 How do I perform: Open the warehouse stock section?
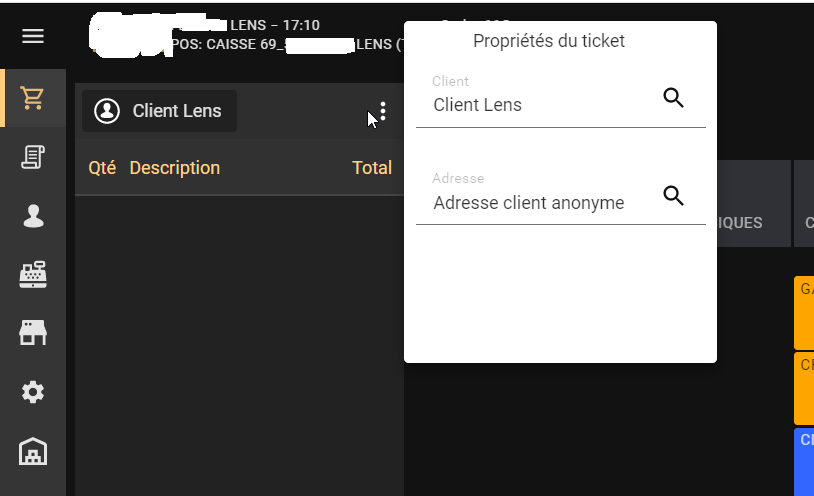click(33, 452)
